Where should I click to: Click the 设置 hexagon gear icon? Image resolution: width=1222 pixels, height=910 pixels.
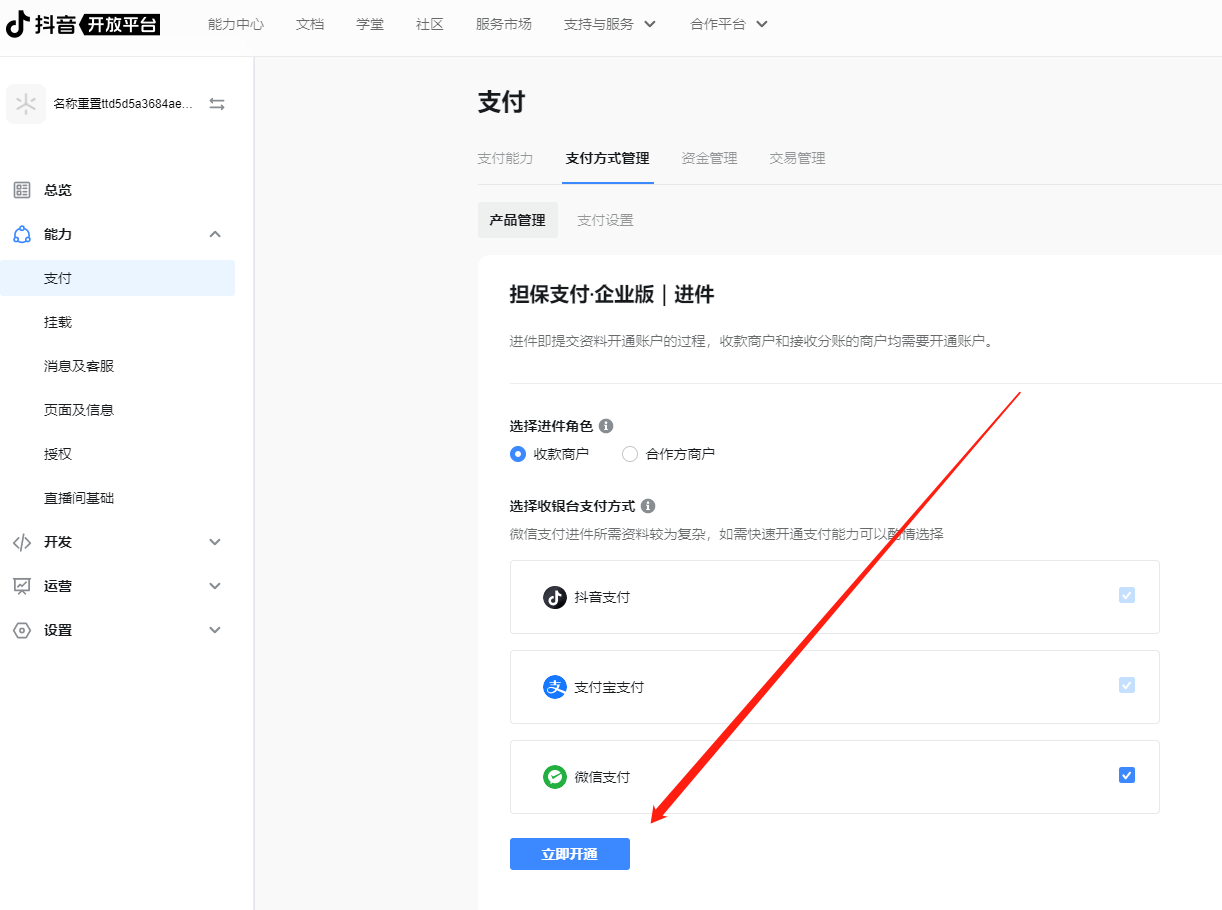(22, 630)
